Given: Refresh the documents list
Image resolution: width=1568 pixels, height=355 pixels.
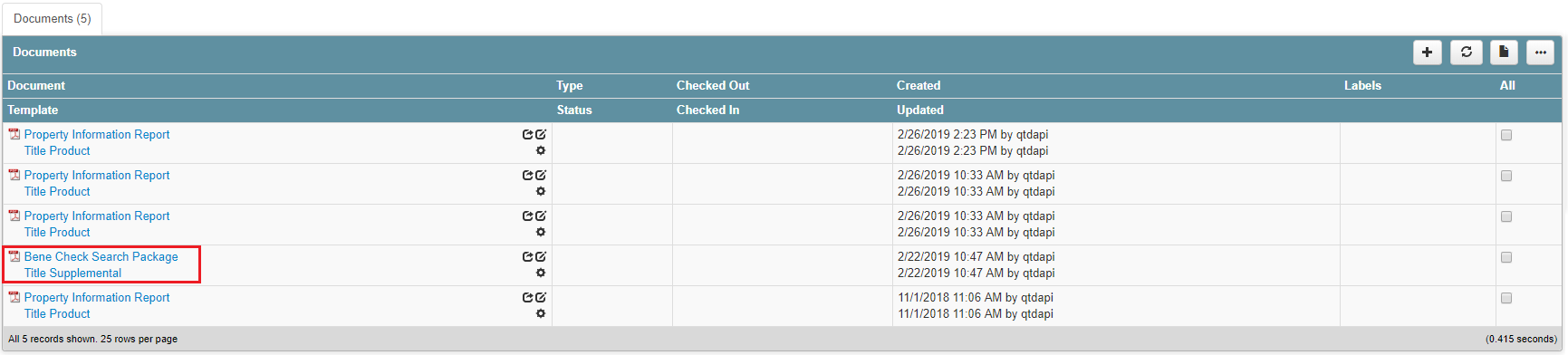Looking at the screenshot, I should click(1466, 53).
